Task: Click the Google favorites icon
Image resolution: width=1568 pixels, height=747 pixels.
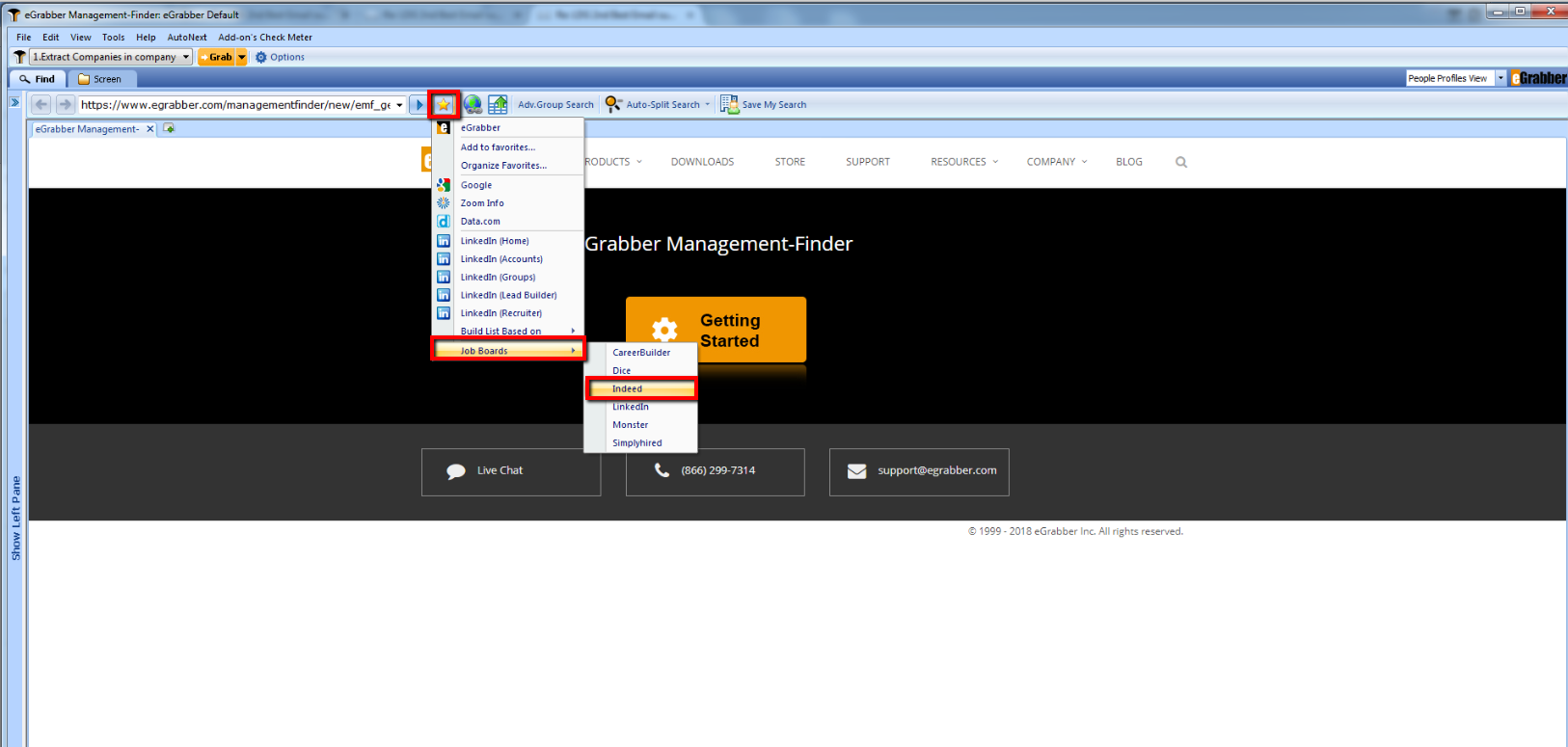Action: (444, 185)
